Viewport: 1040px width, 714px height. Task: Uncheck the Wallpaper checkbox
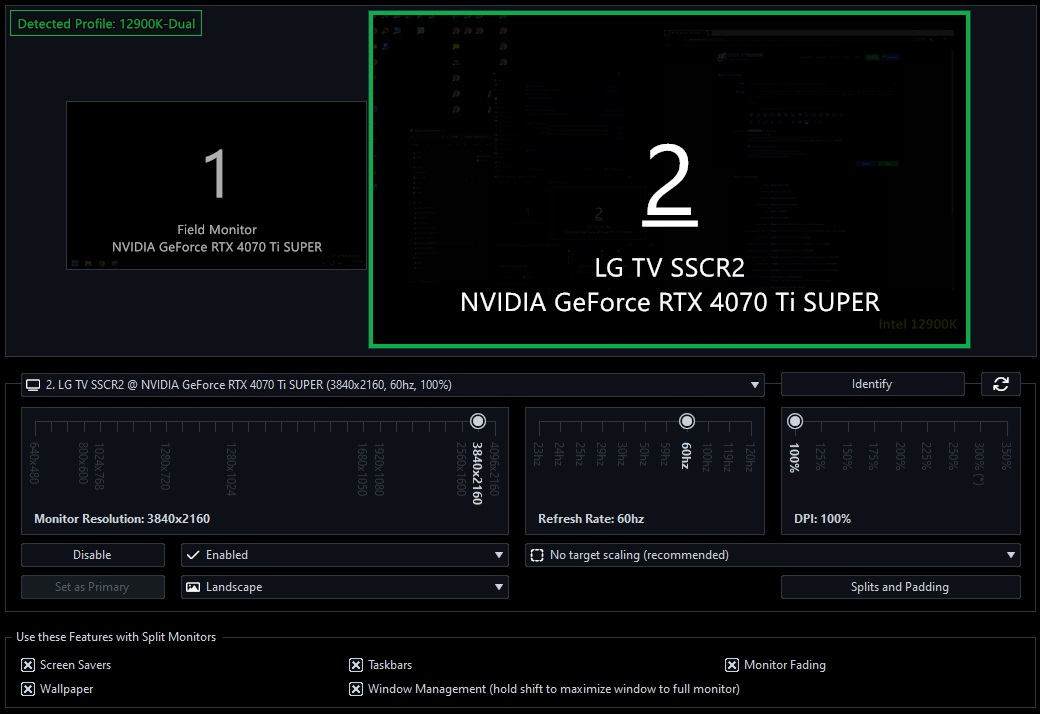tap(27, 689)
